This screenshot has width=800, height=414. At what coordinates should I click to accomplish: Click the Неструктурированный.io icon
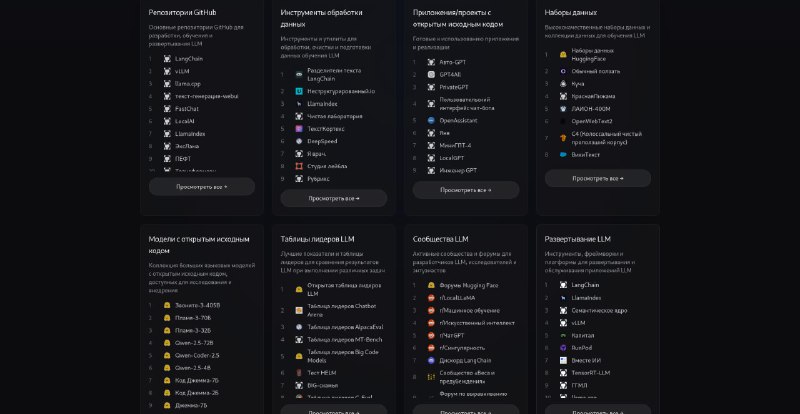click(x=299, y=91)
